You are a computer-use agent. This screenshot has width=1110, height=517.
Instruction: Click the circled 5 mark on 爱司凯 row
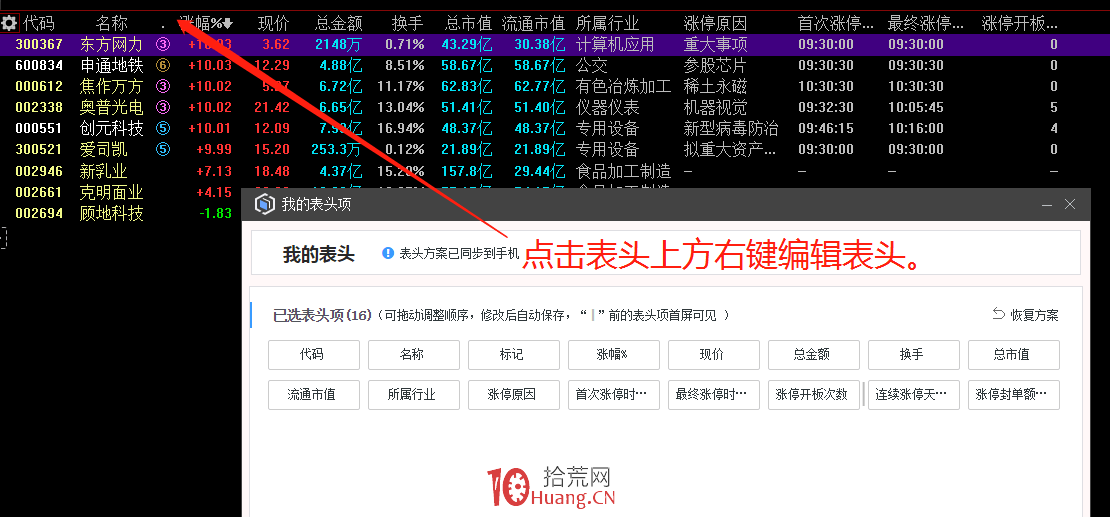pos(163,149)
